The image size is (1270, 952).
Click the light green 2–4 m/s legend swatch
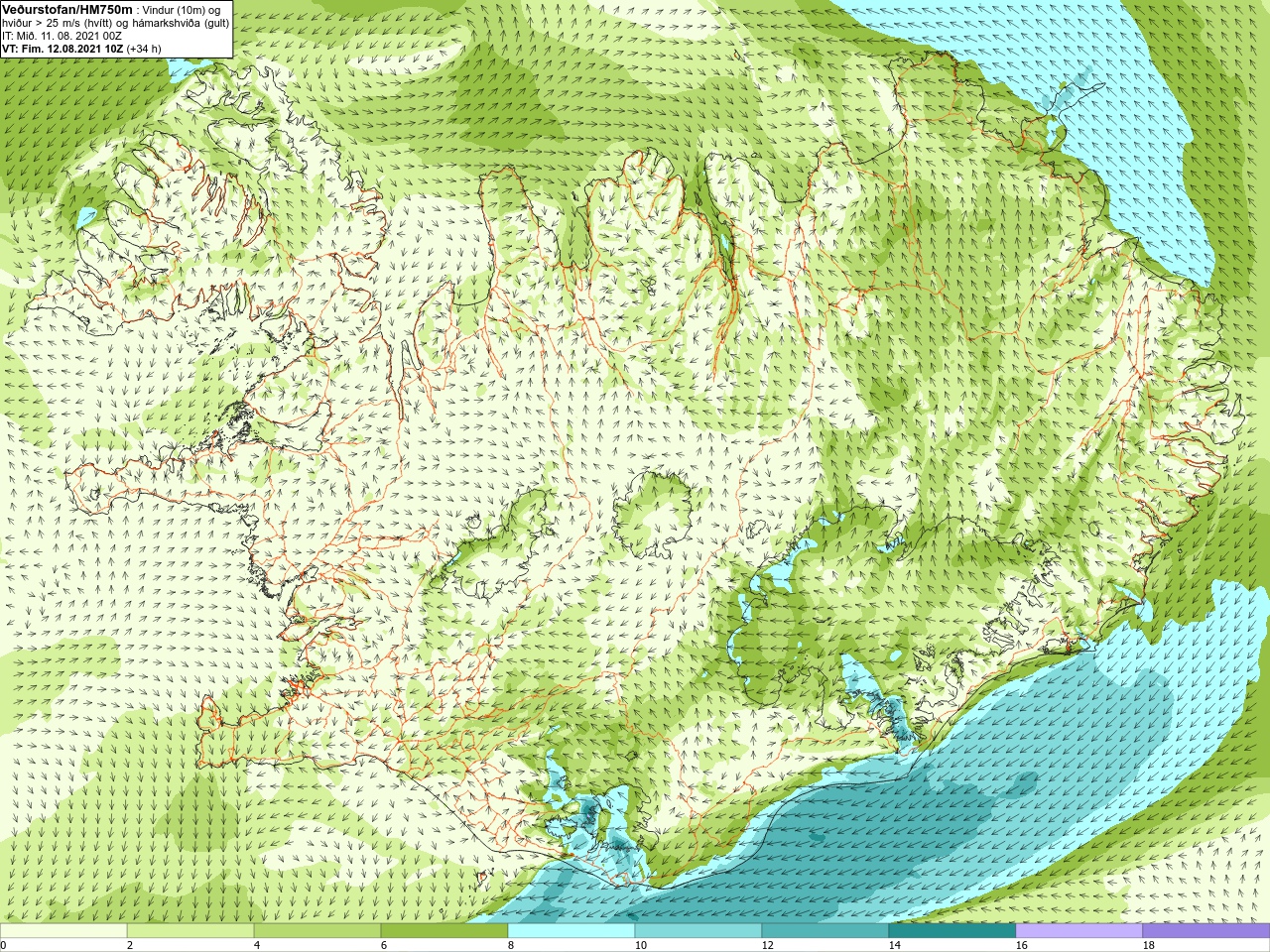[190, 931]
